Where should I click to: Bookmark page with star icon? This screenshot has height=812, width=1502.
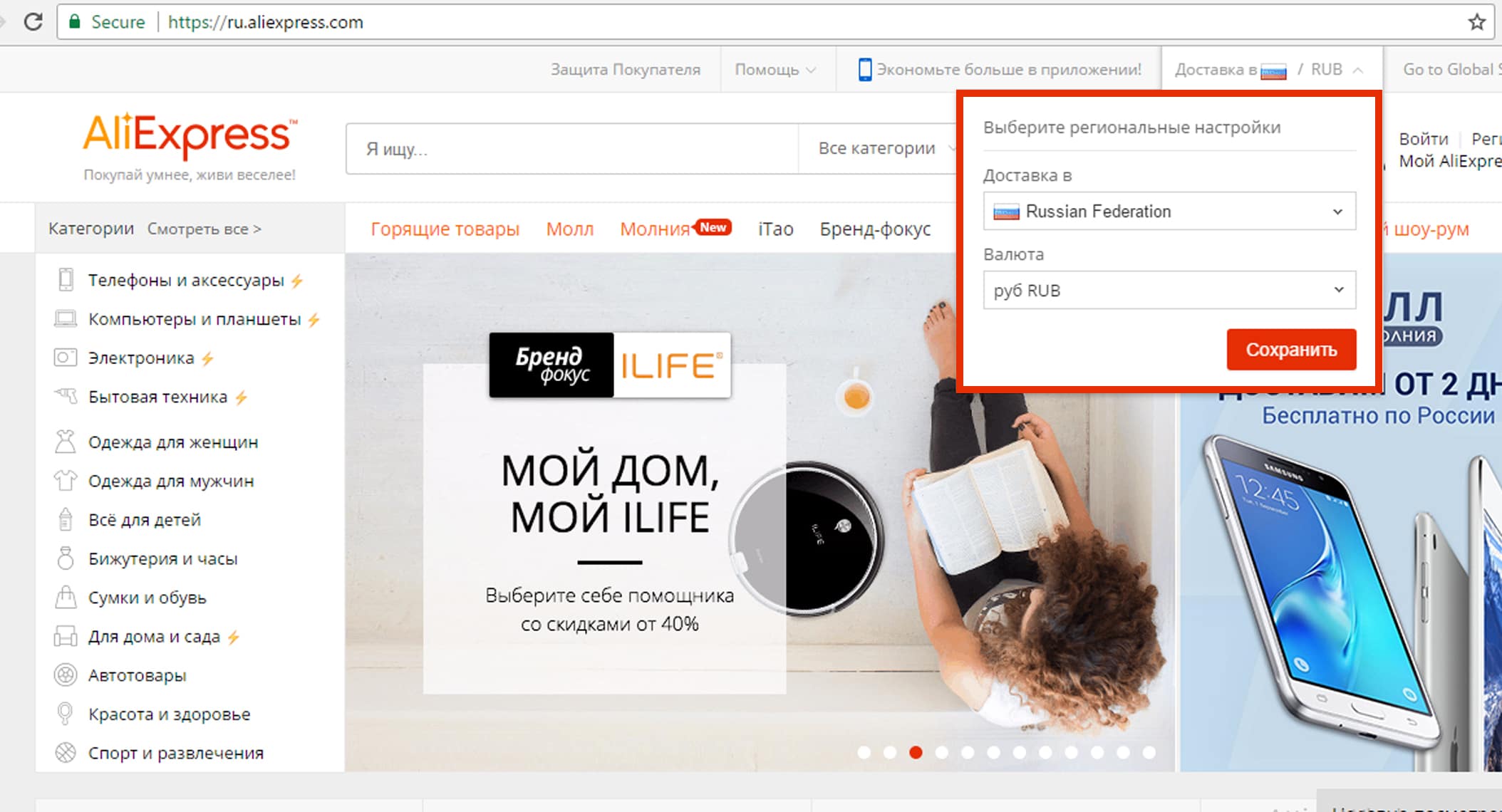[1476, 22]
